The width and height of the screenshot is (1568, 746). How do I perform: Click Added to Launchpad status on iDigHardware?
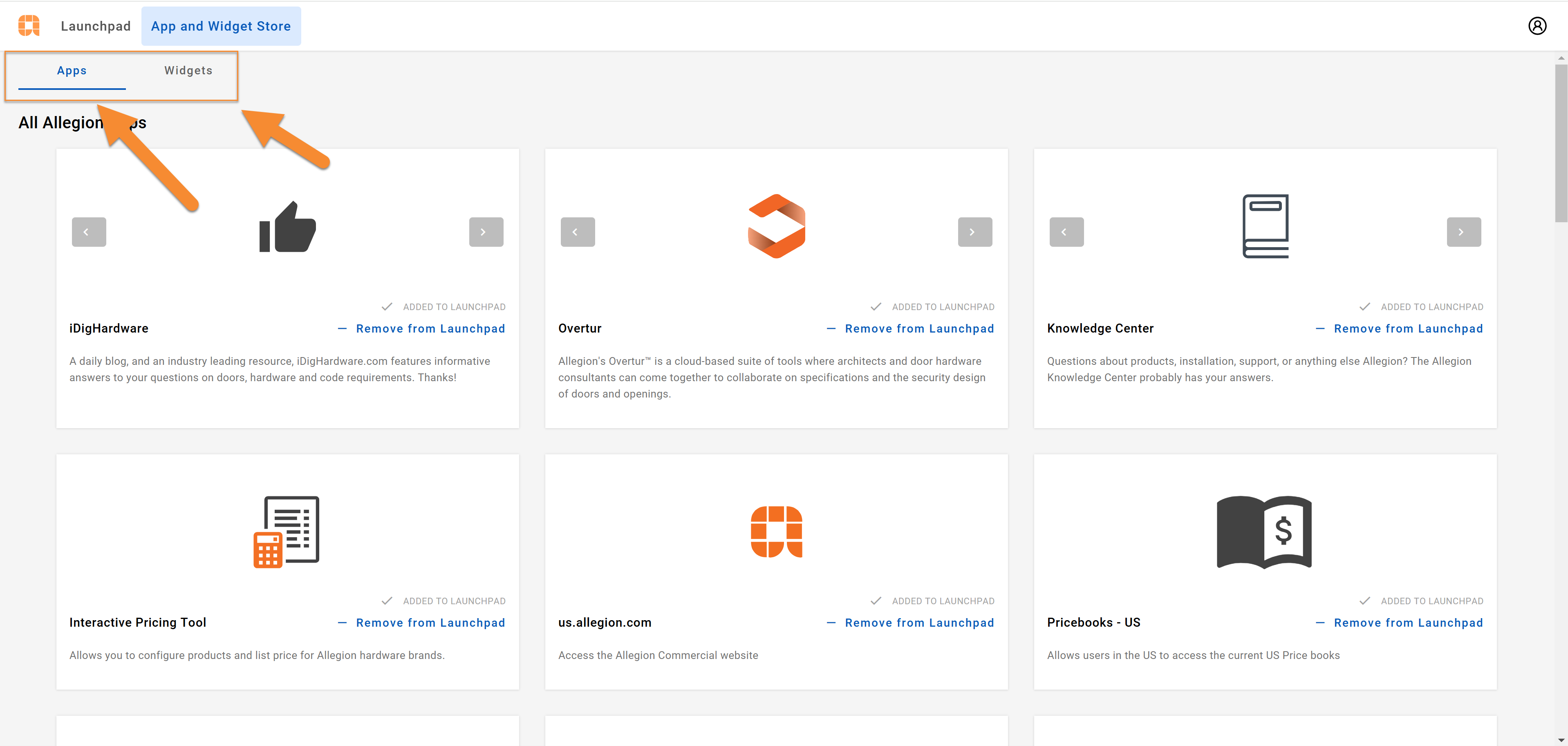(444, 307)
